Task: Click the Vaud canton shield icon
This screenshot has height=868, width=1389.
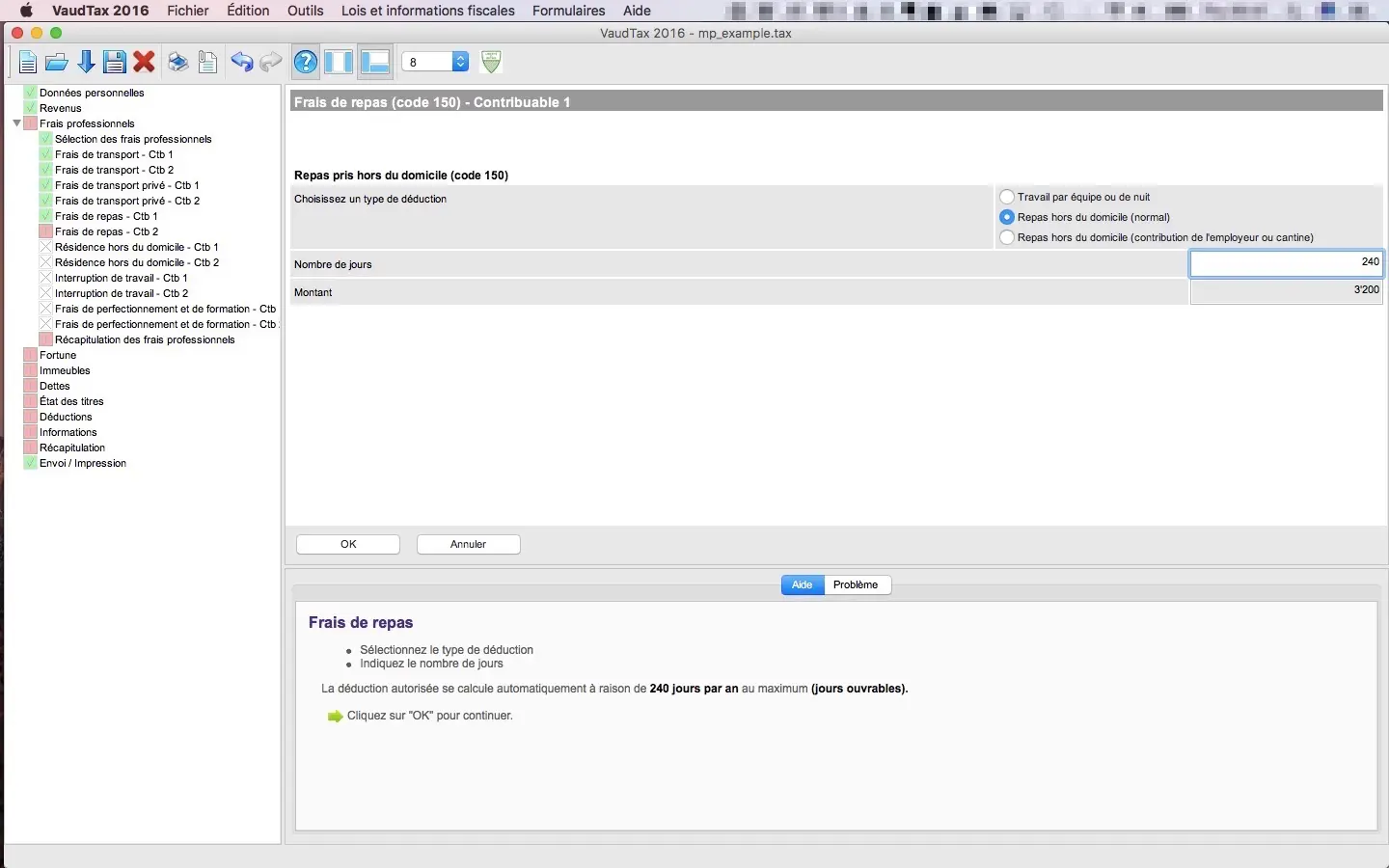Action: tap(491, 62)
